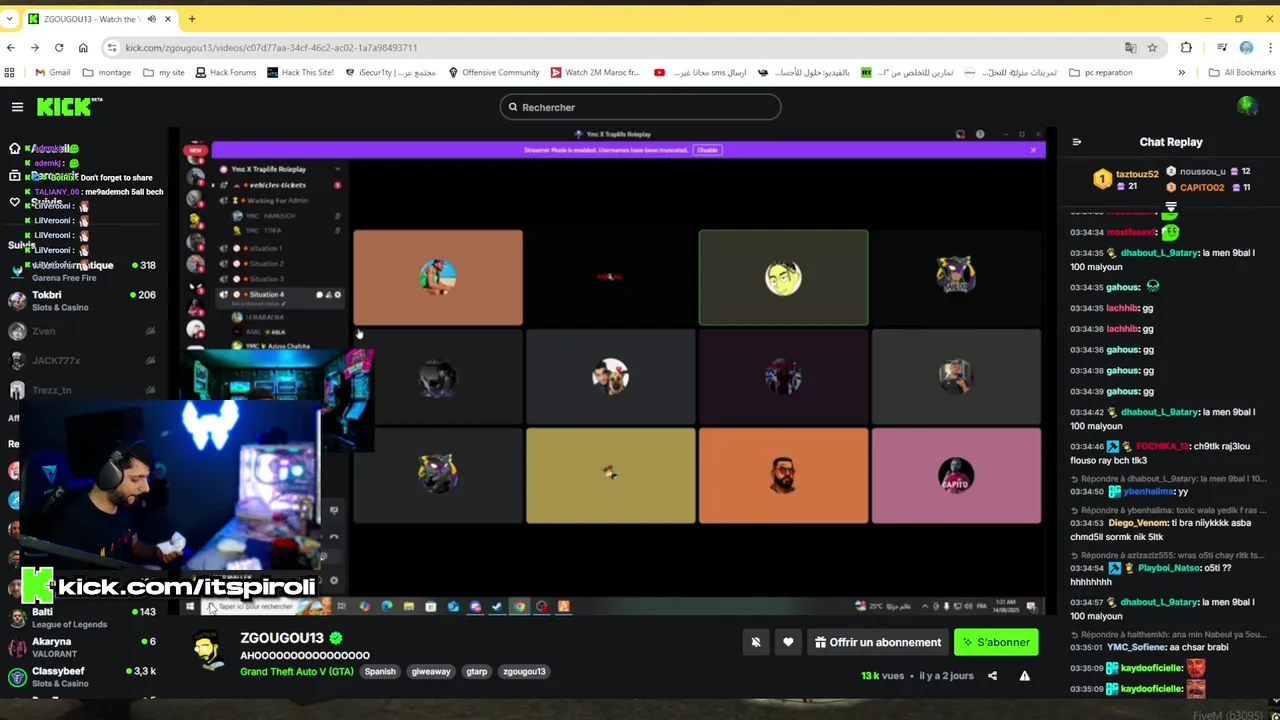
Task: Report the video with warning icon
Action: (x=1024, y=676)
